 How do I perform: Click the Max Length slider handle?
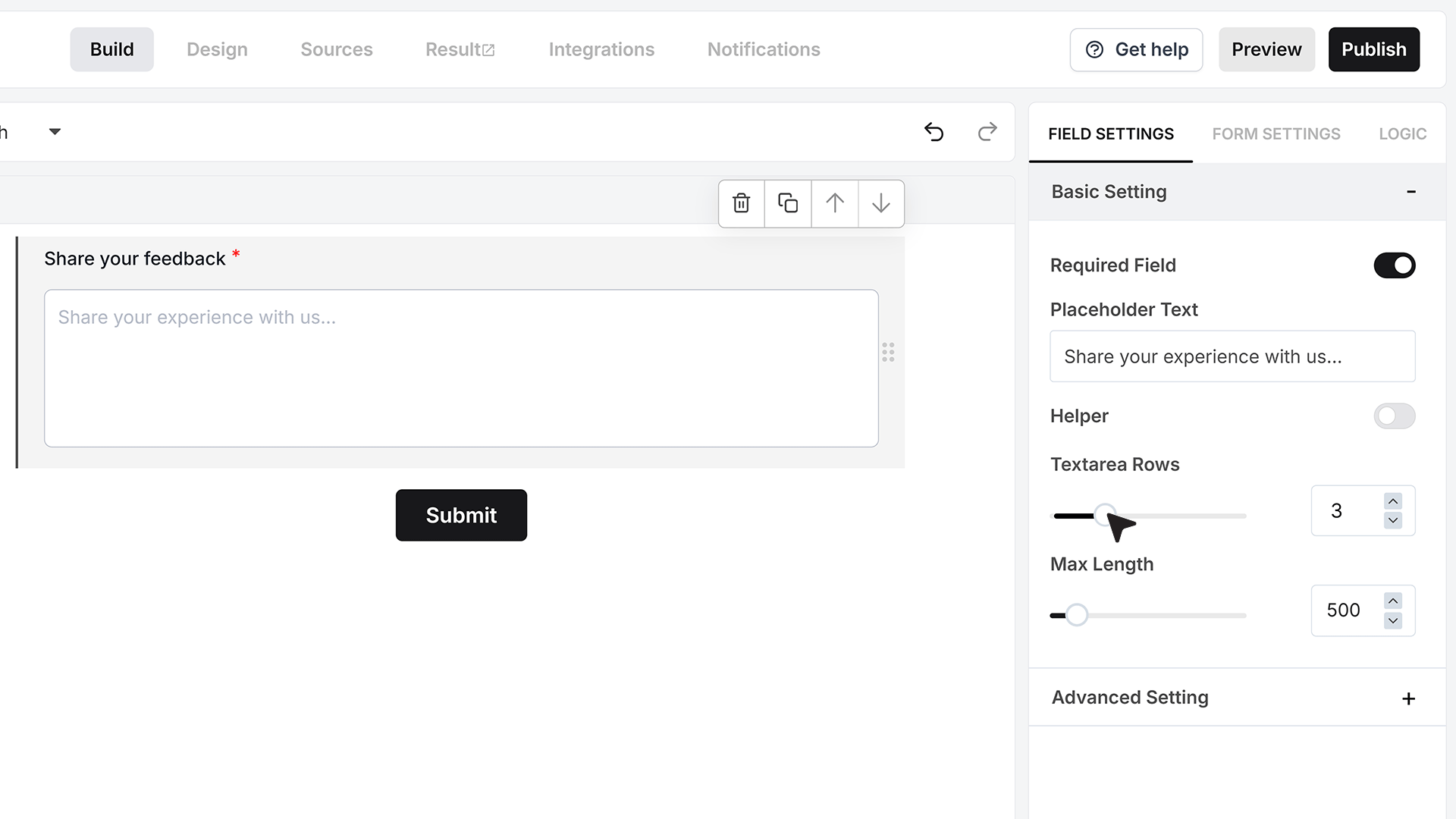coord(1076,615)
